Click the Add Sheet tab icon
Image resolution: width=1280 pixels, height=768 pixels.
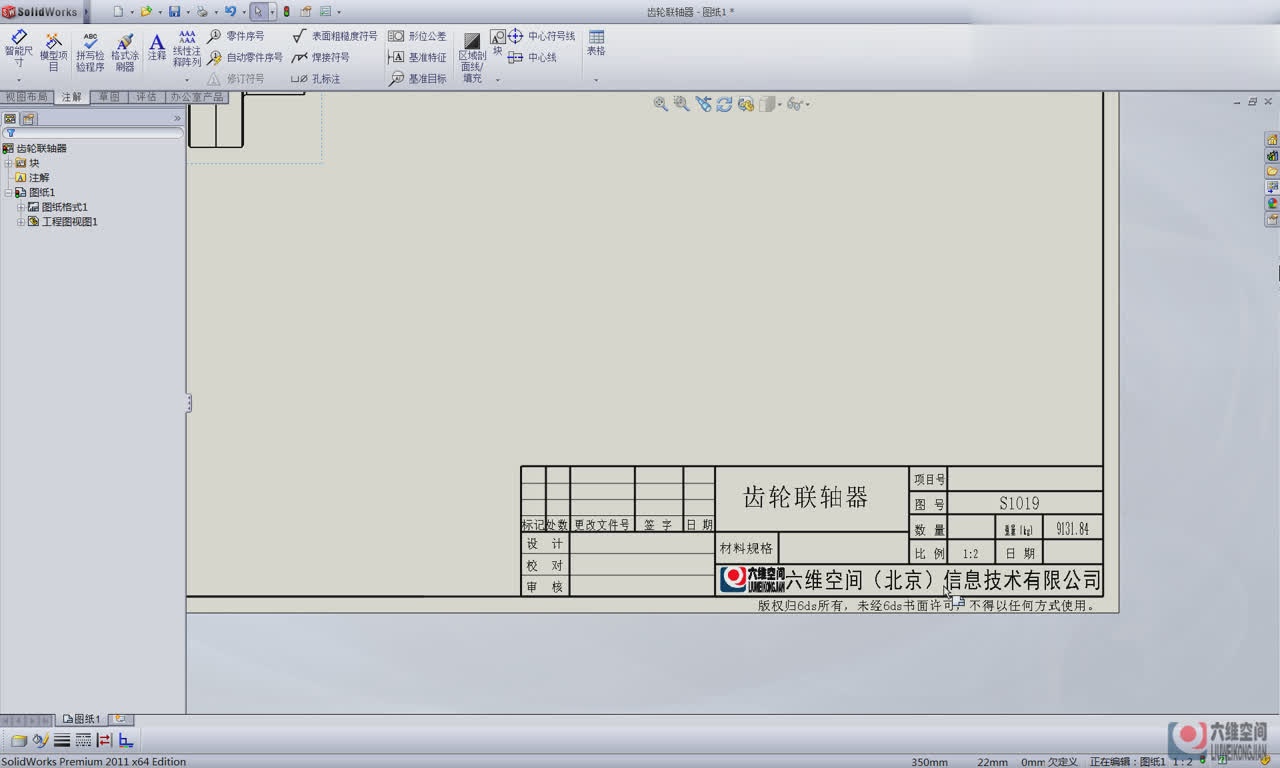[120, 719]
